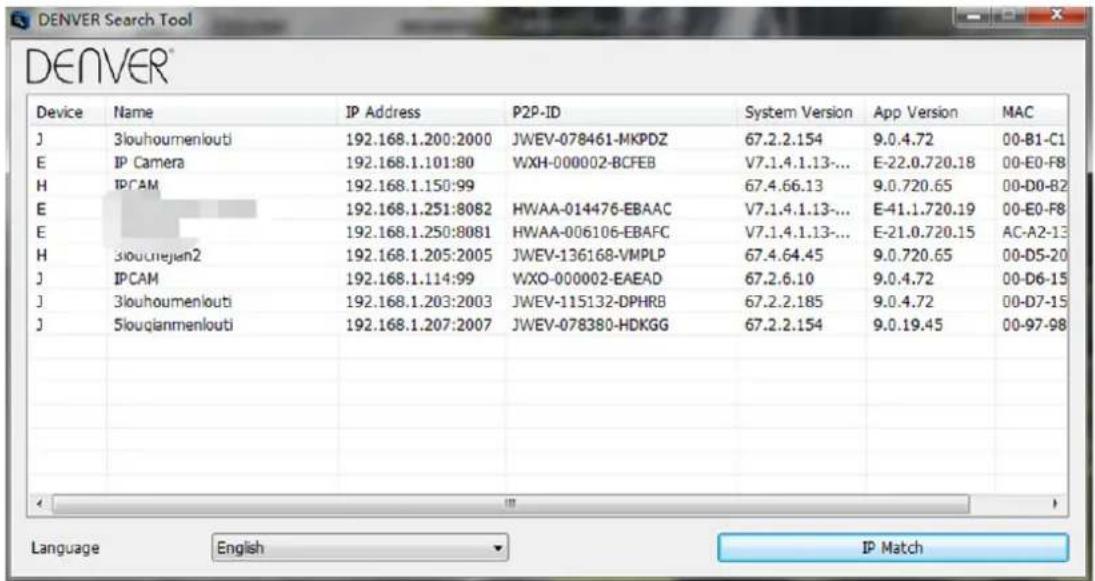Screen dimensions: 1095x581
Task: Select IP address 192.168.1.101:80
Action: point(410,163)
